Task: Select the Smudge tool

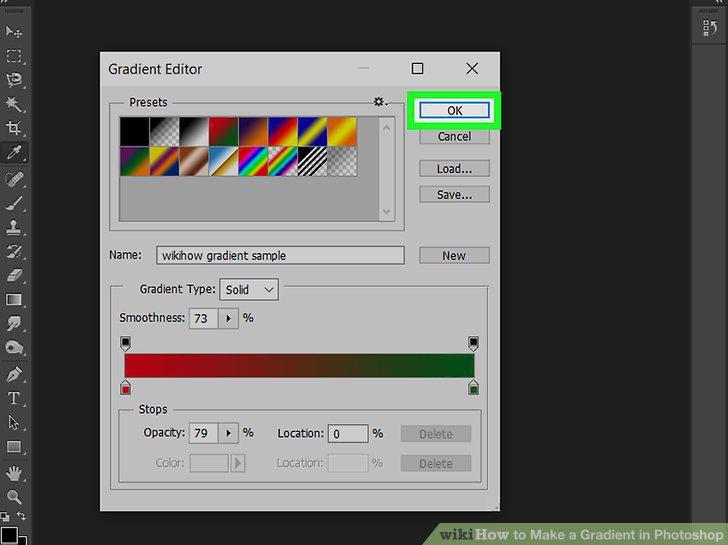Action: [13, 324]
